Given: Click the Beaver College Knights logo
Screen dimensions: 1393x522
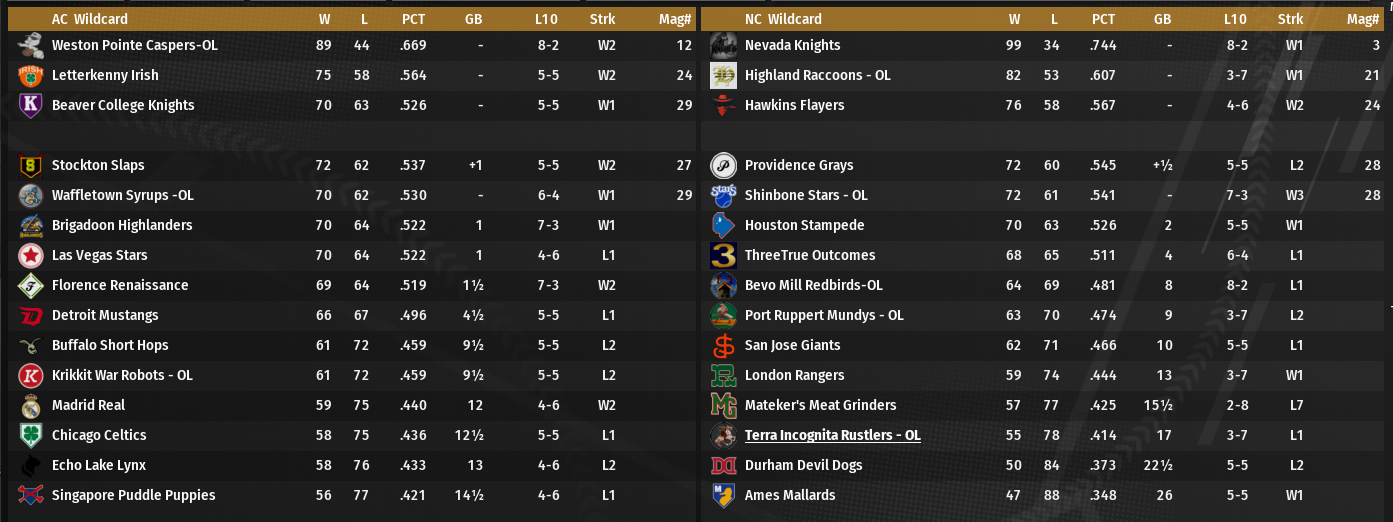Looking at the screenshot, I should 30,105.
